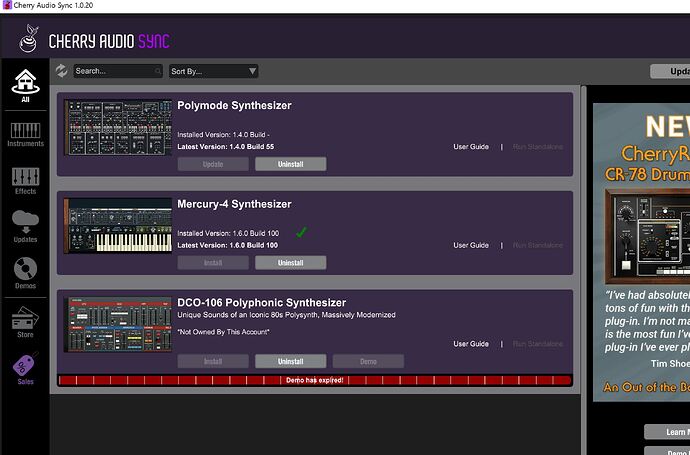This screenshot has height=455, width=690.
Task: Run Polymode Synthesizer standalone
Action: tap(538, 147)
